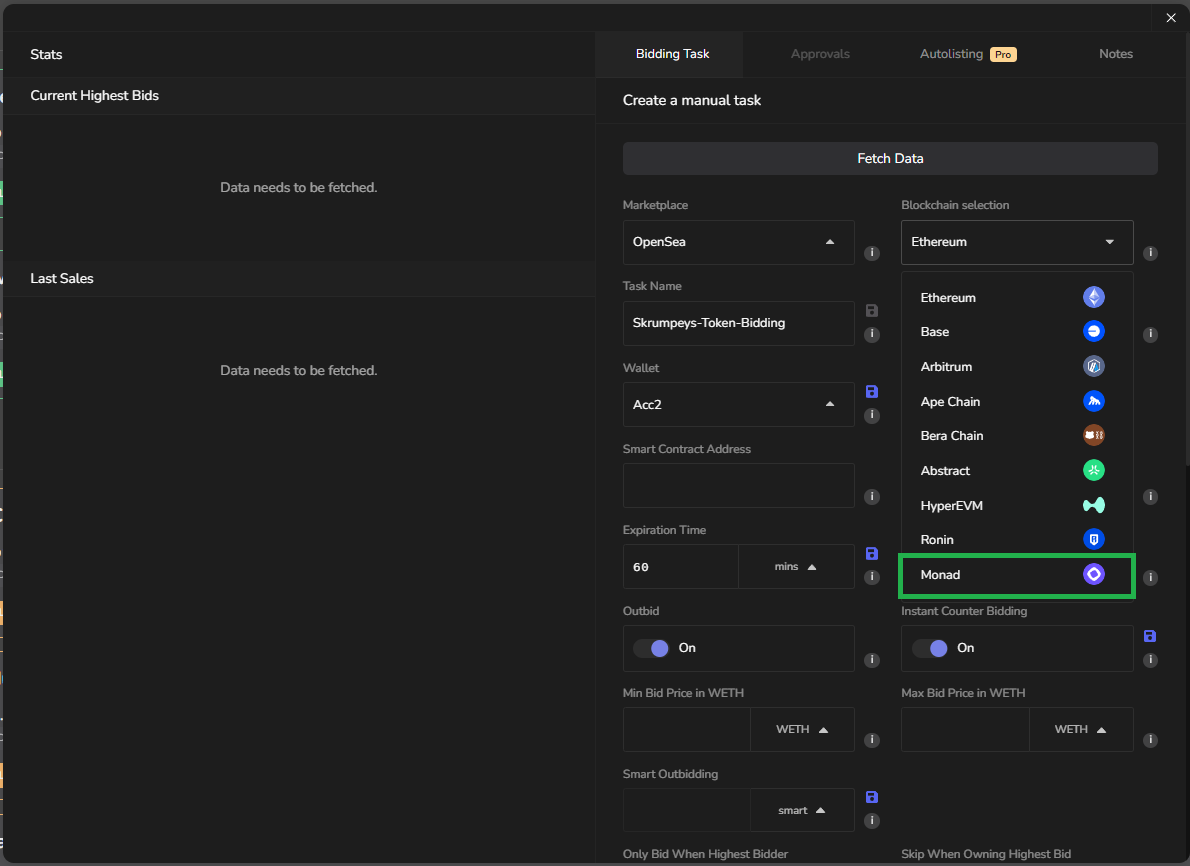Click the info icon beside Marketplace dropdown
Image resolution: width=1190 pixels, height=866 pixels.
(872, 253)
